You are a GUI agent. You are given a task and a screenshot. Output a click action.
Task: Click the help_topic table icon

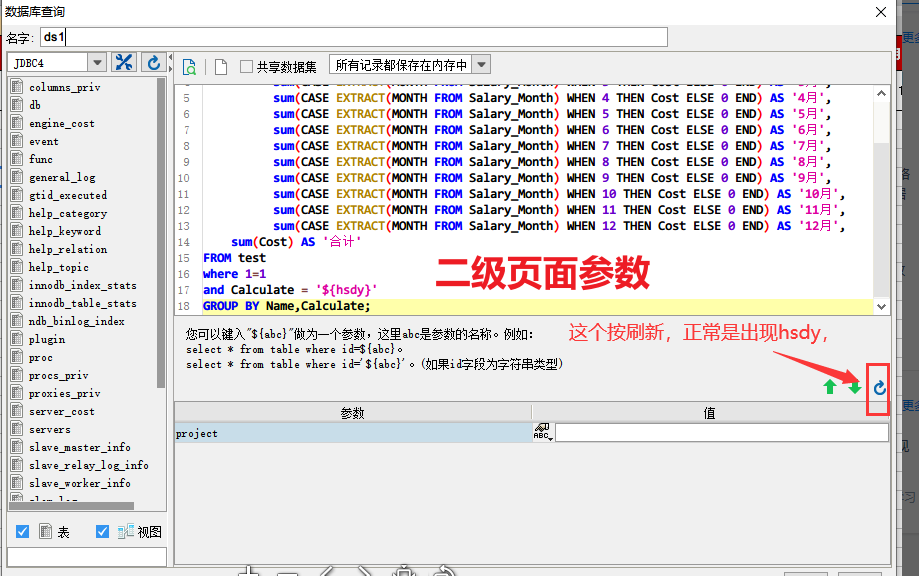18,267
